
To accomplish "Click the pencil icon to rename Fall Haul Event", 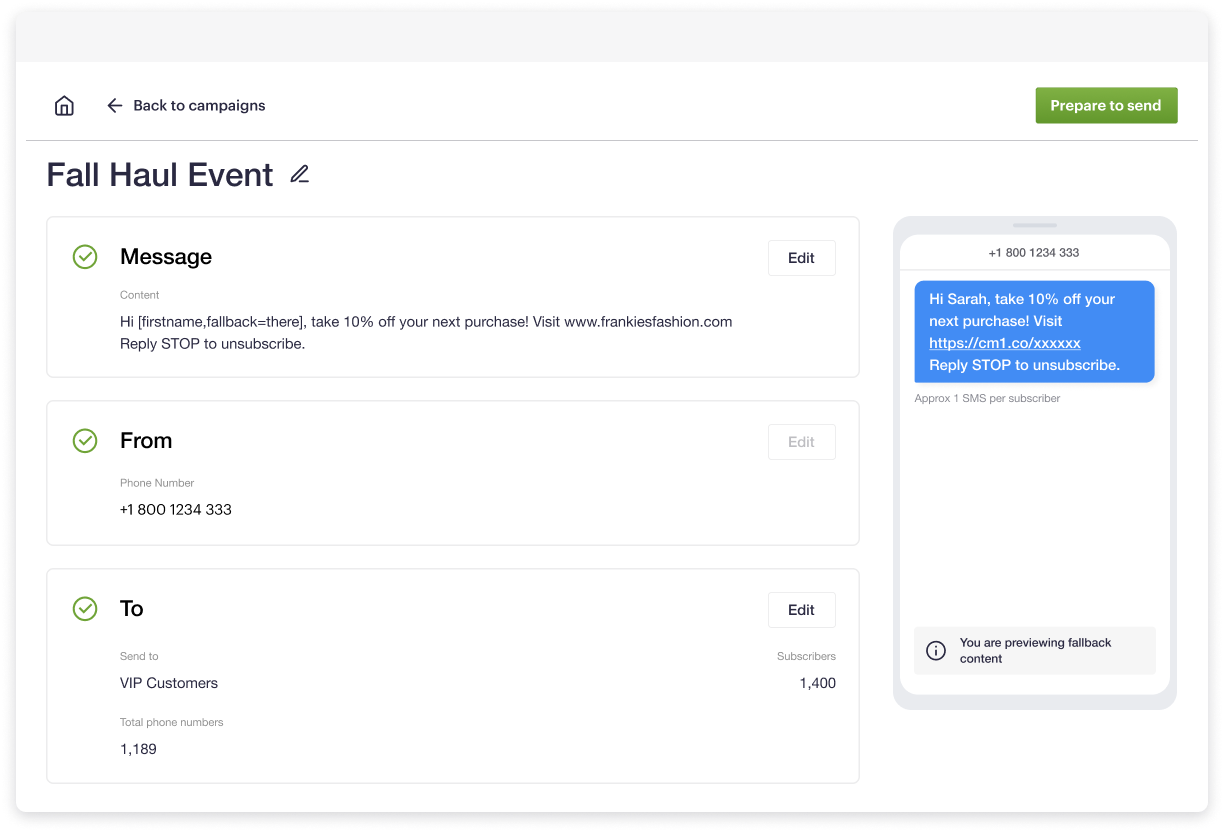I will point(297,174).
